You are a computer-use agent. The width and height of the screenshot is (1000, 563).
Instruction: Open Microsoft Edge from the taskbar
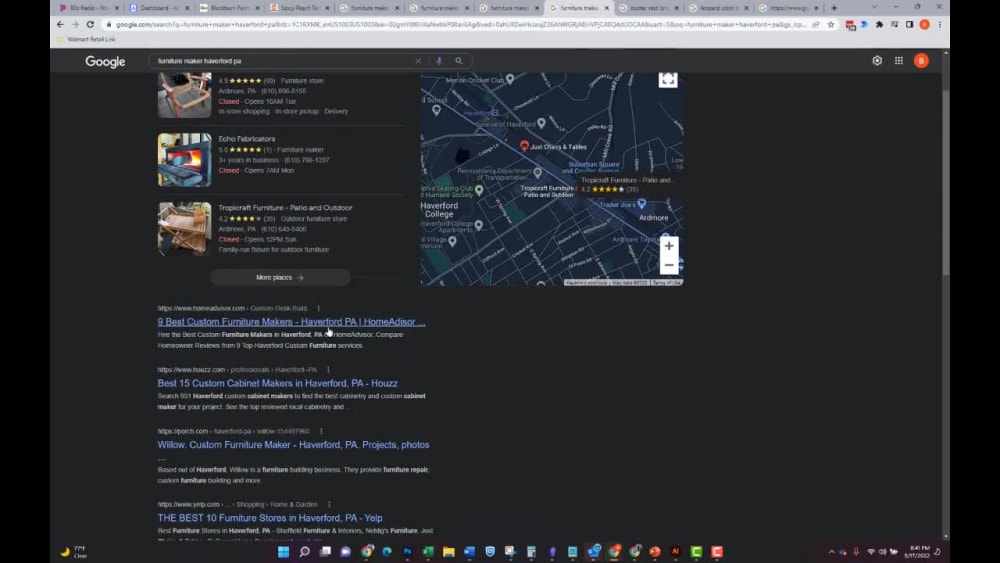point(387,552)
